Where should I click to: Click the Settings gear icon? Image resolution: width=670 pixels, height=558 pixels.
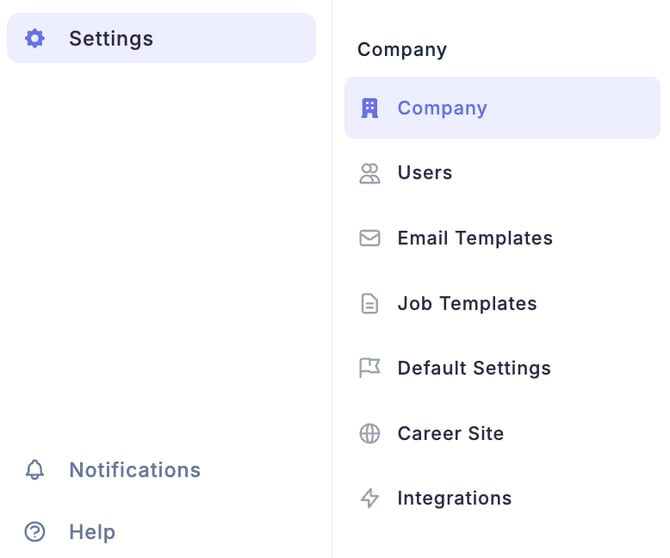pyautogui.click(x=35, y=39)
